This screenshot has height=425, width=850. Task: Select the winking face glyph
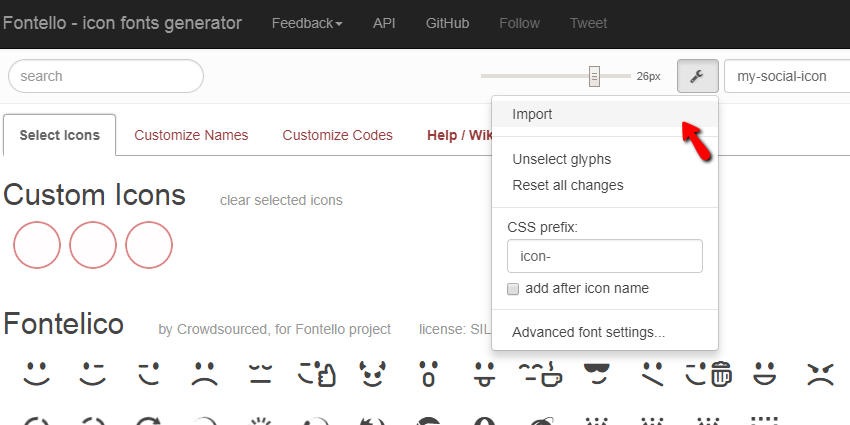tap(93, 375)
